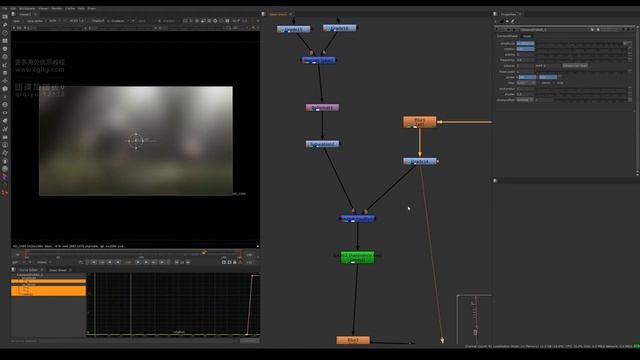Open the filter dropdown in properties
The image size is (640, 360).
pos(526,83)
